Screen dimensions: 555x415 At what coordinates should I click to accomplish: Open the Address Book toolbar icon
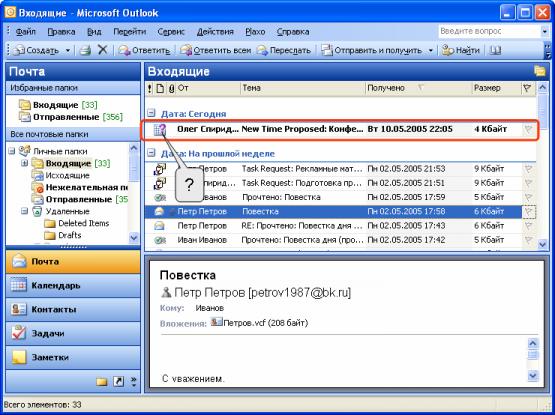(495, 50)
